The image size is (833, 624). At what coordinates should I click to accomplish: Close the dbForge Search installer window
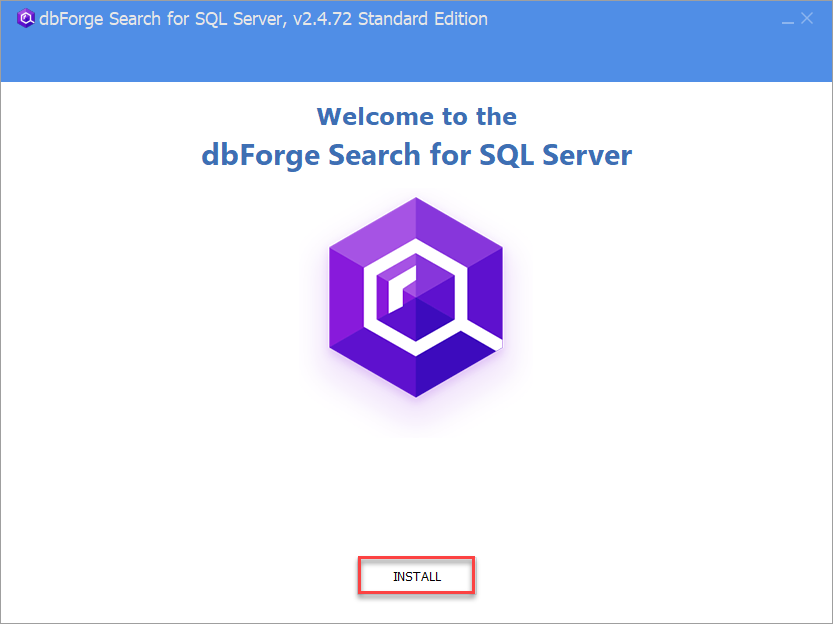pyautogui.click(x=807, y=19)
